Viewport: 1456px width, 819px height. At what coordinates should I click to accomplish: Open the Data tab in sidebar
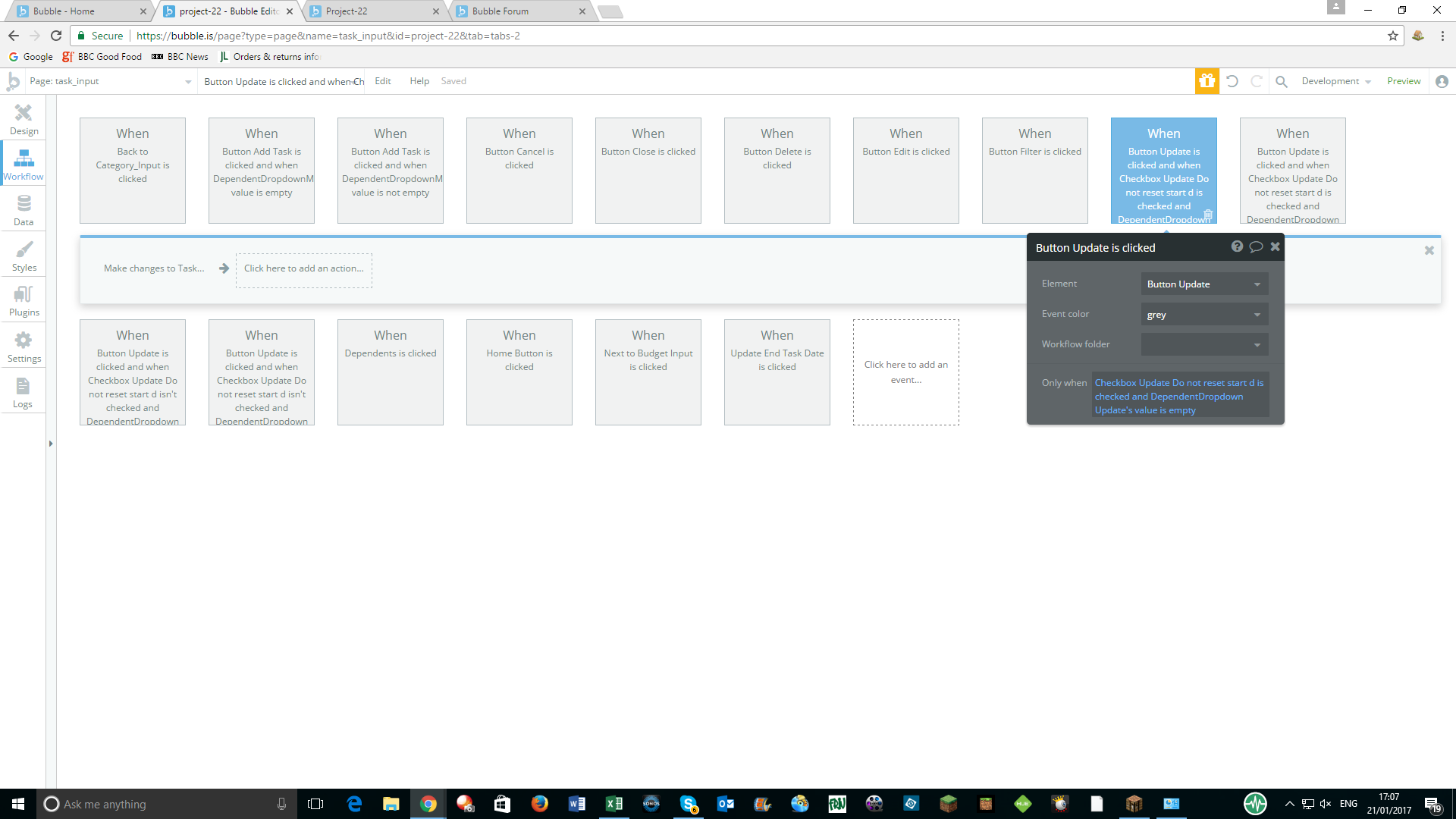coord(24,210)
